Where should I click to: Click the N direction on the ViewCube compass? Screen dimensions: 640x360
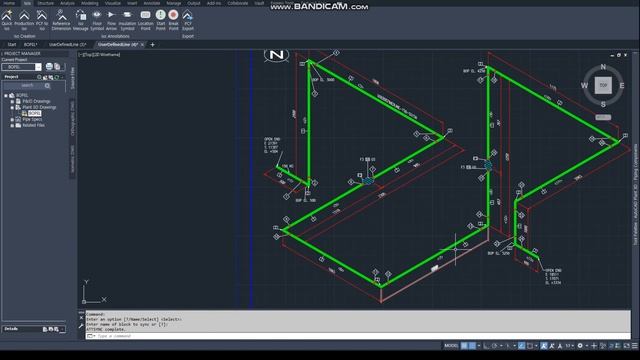pyautogui.click(x=603, y=67)
